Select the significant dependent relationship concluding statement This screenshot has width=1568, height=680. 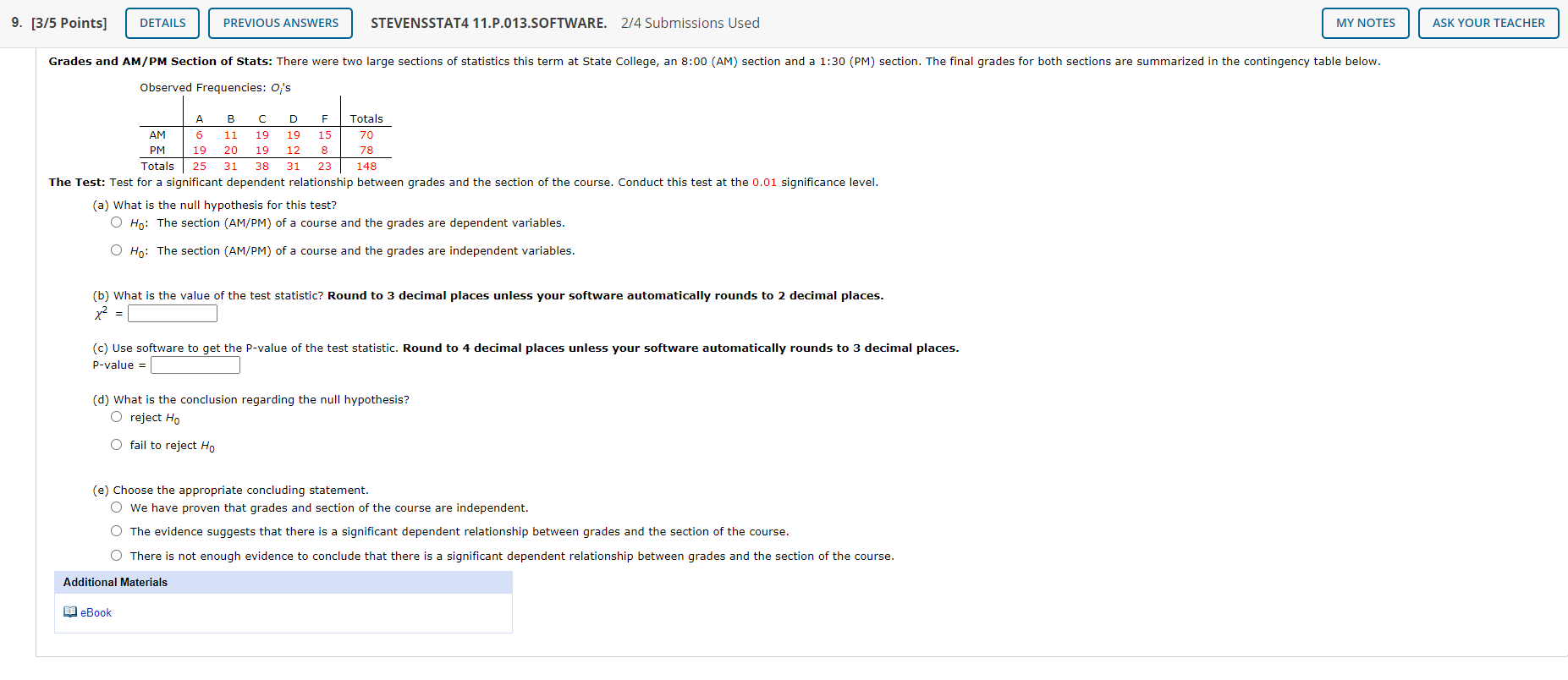(116, 530)
